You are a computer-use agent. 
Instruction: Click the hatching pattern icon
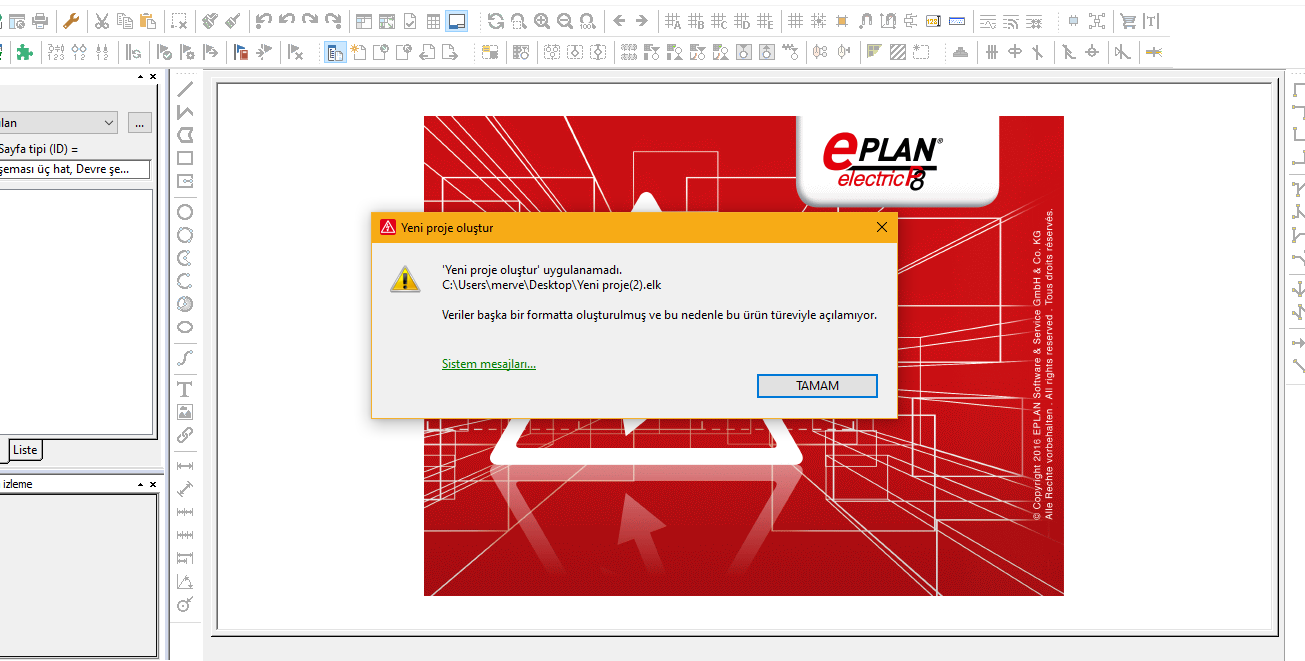coord(898,52)
